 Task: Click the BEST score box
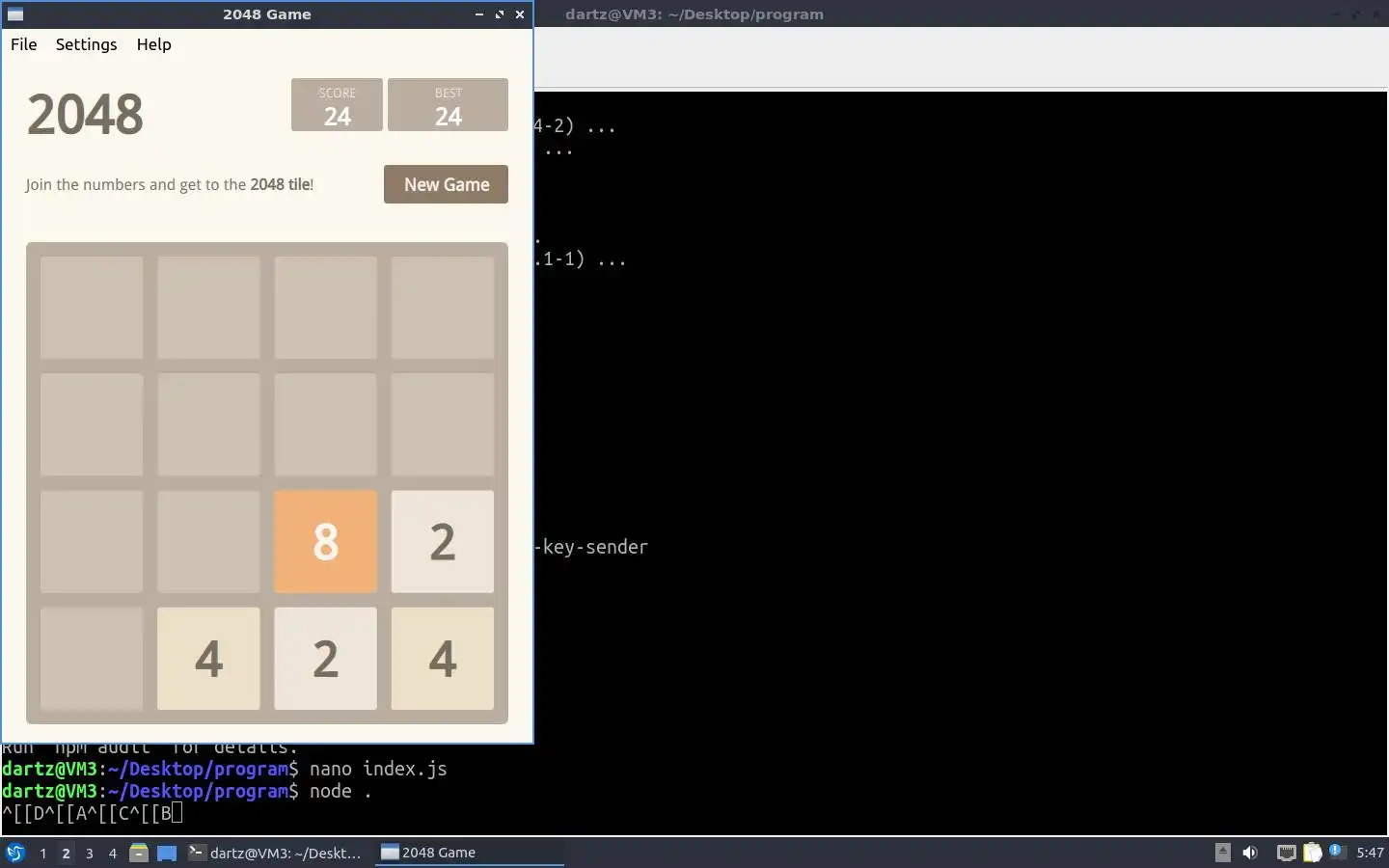(x=448, y=104)
